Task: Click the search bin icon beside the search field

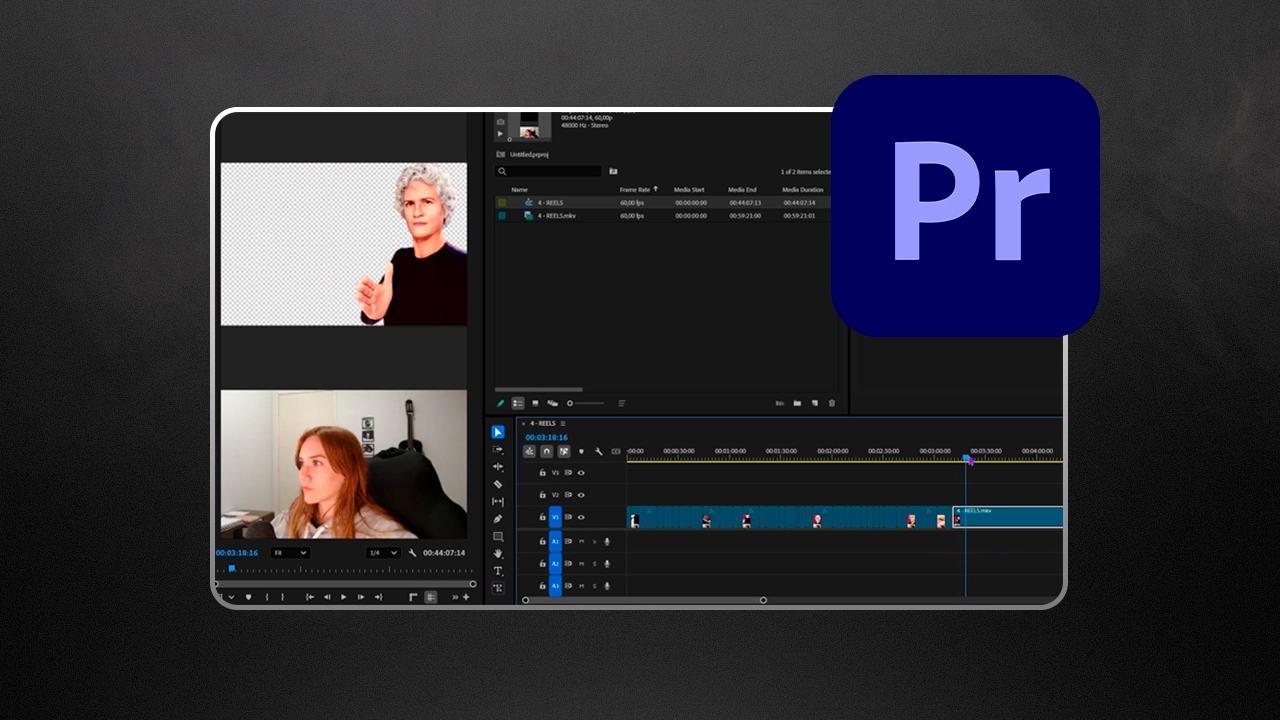Action: (613, 171)
